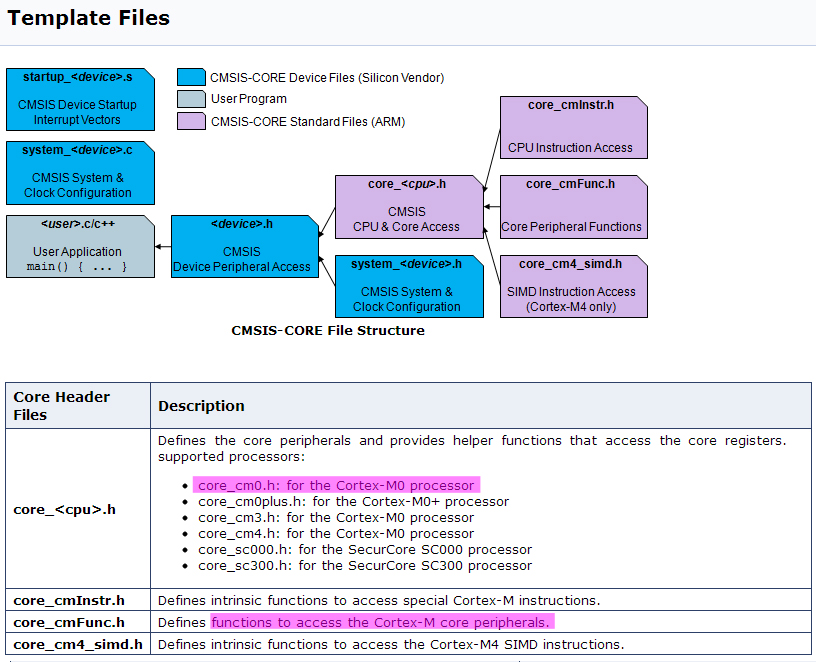Select the <device>.h Device Peripheral Access block
Viewport: 816px width, 662px height.
click(x=244, y=246)
